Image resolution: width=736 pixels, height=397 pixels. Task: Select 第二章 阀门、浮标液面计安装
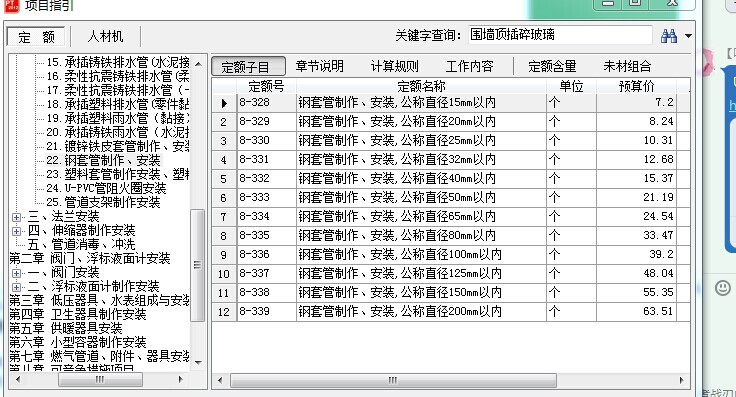coord(90,259)
